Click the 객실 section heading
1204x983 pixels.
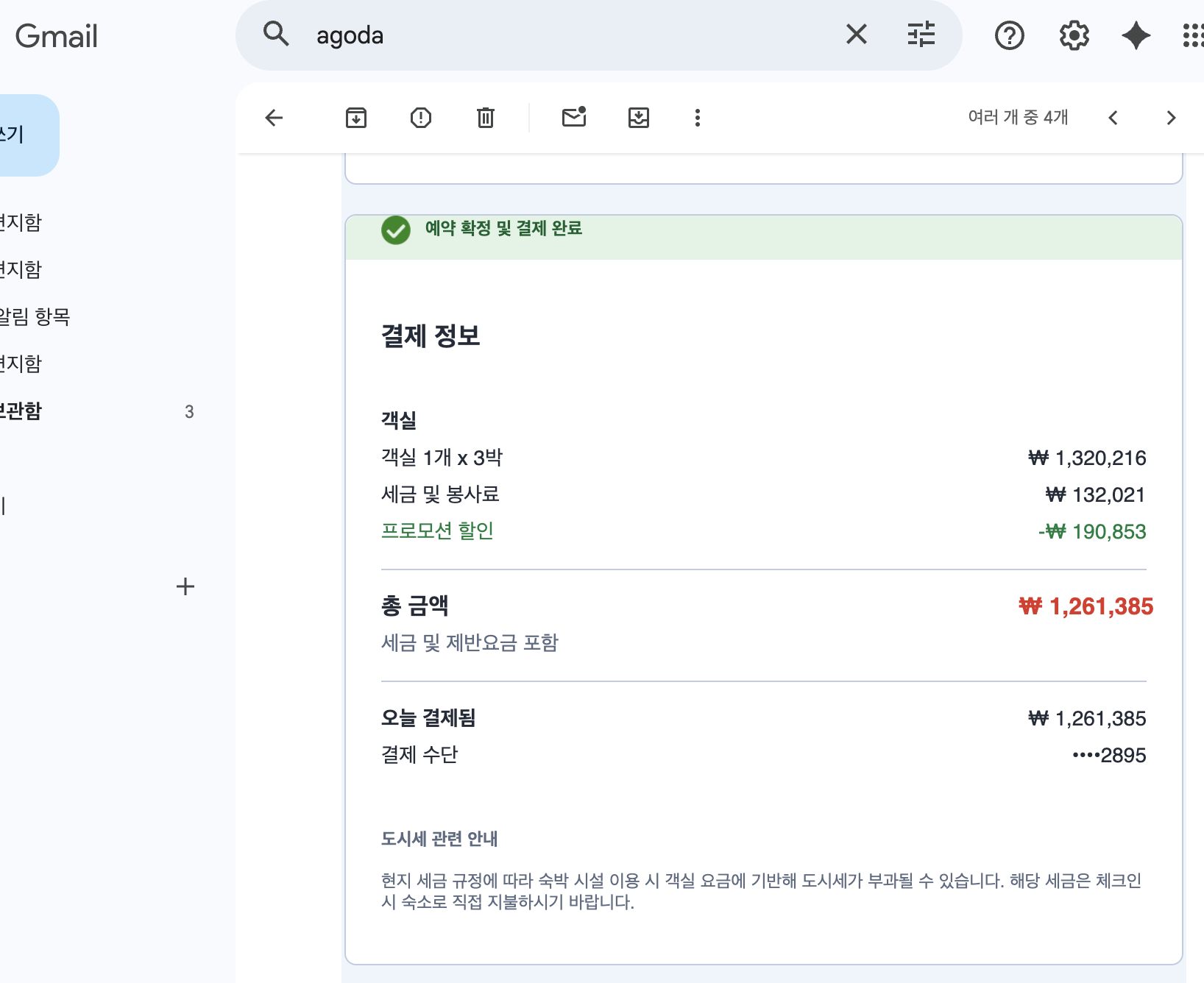coord(399,420)
